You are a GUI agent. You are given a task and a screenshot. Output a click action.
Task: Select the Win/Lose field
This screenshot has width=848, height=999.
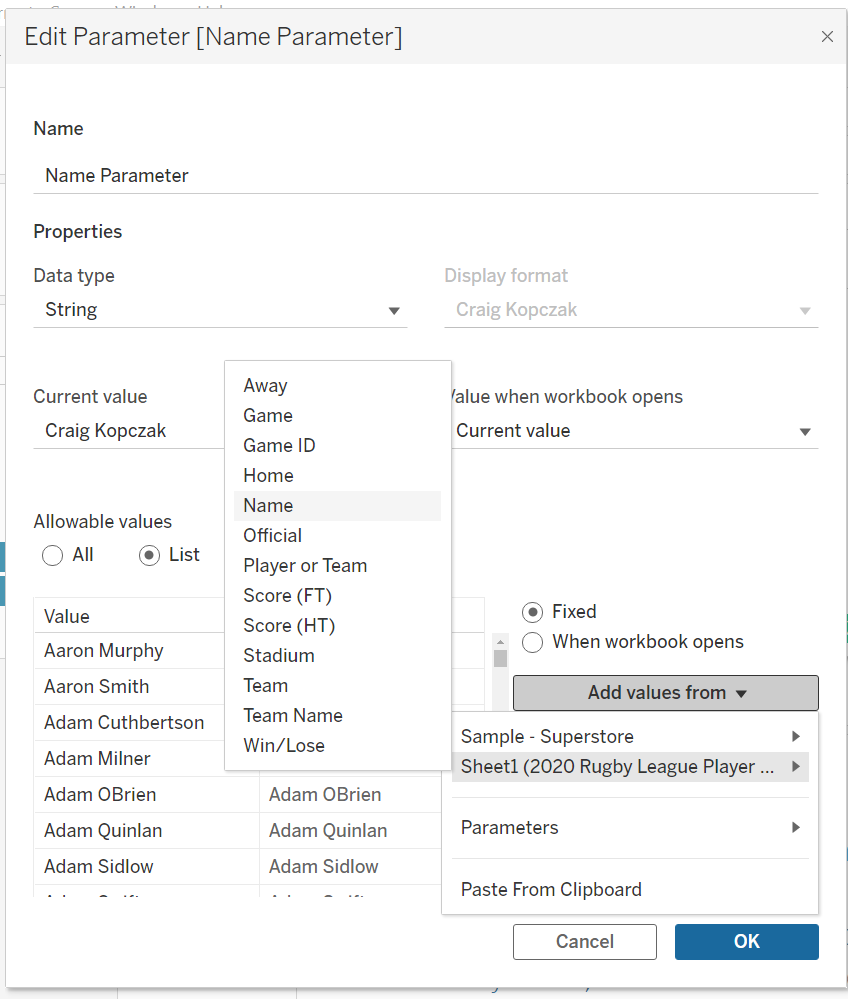284,746
